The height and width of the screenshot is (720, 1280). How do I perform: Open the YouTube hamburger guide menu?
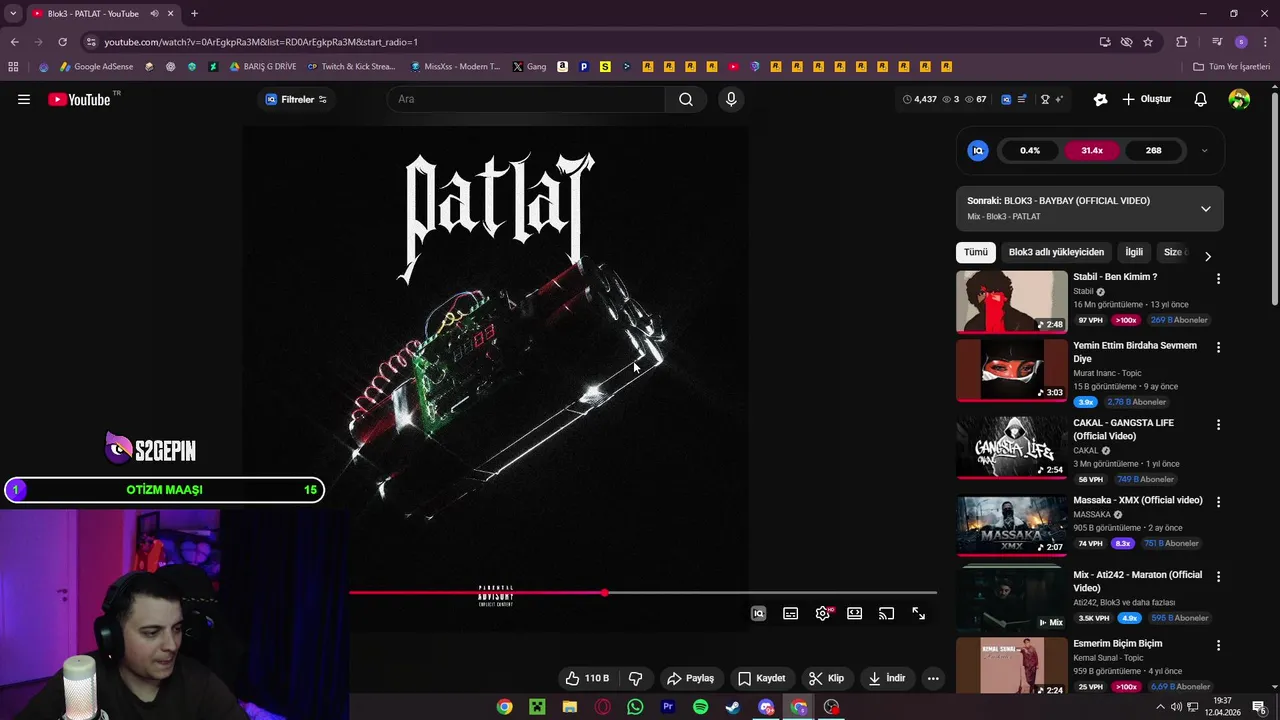tap(24, 99)
